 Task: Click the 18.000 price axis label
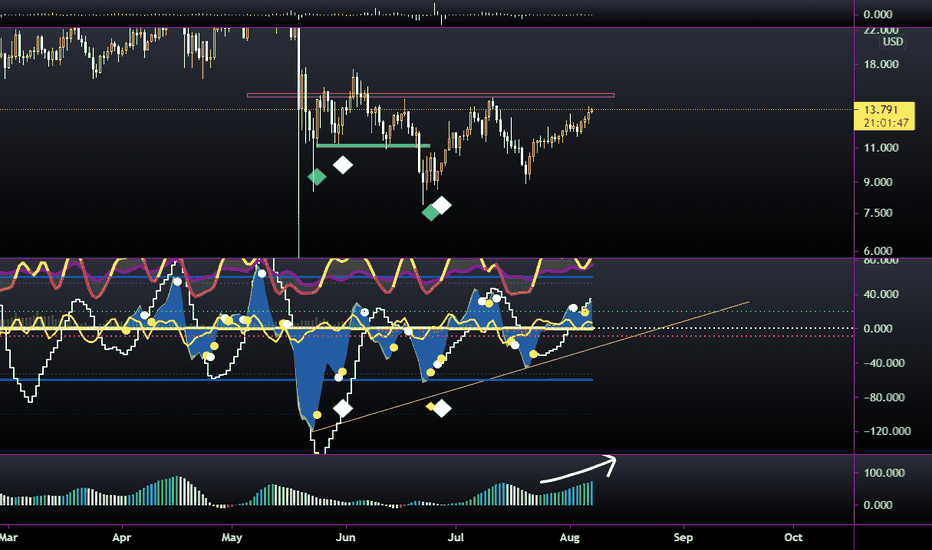point(881,64)
